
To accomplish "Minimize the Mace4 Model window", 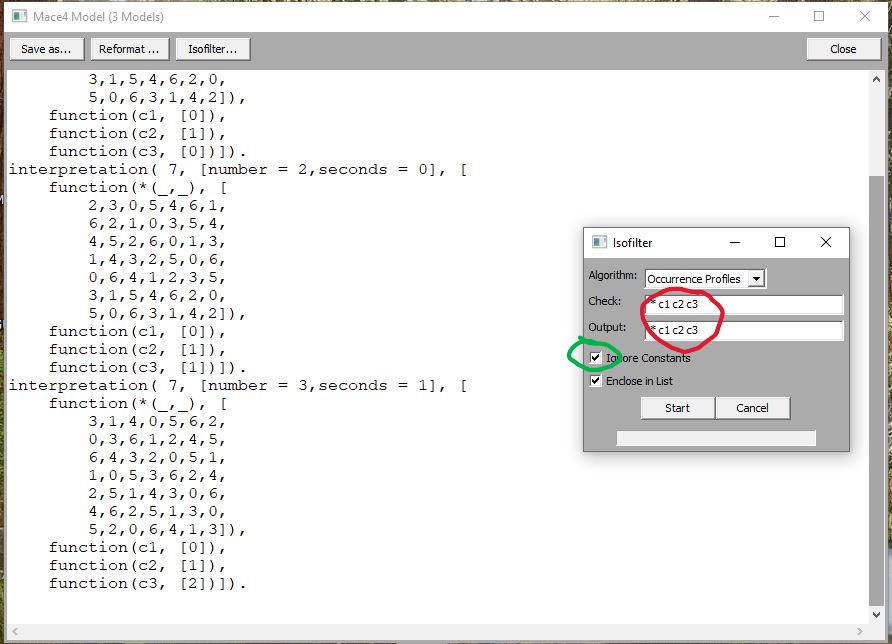I will click(x=774, y=16).
